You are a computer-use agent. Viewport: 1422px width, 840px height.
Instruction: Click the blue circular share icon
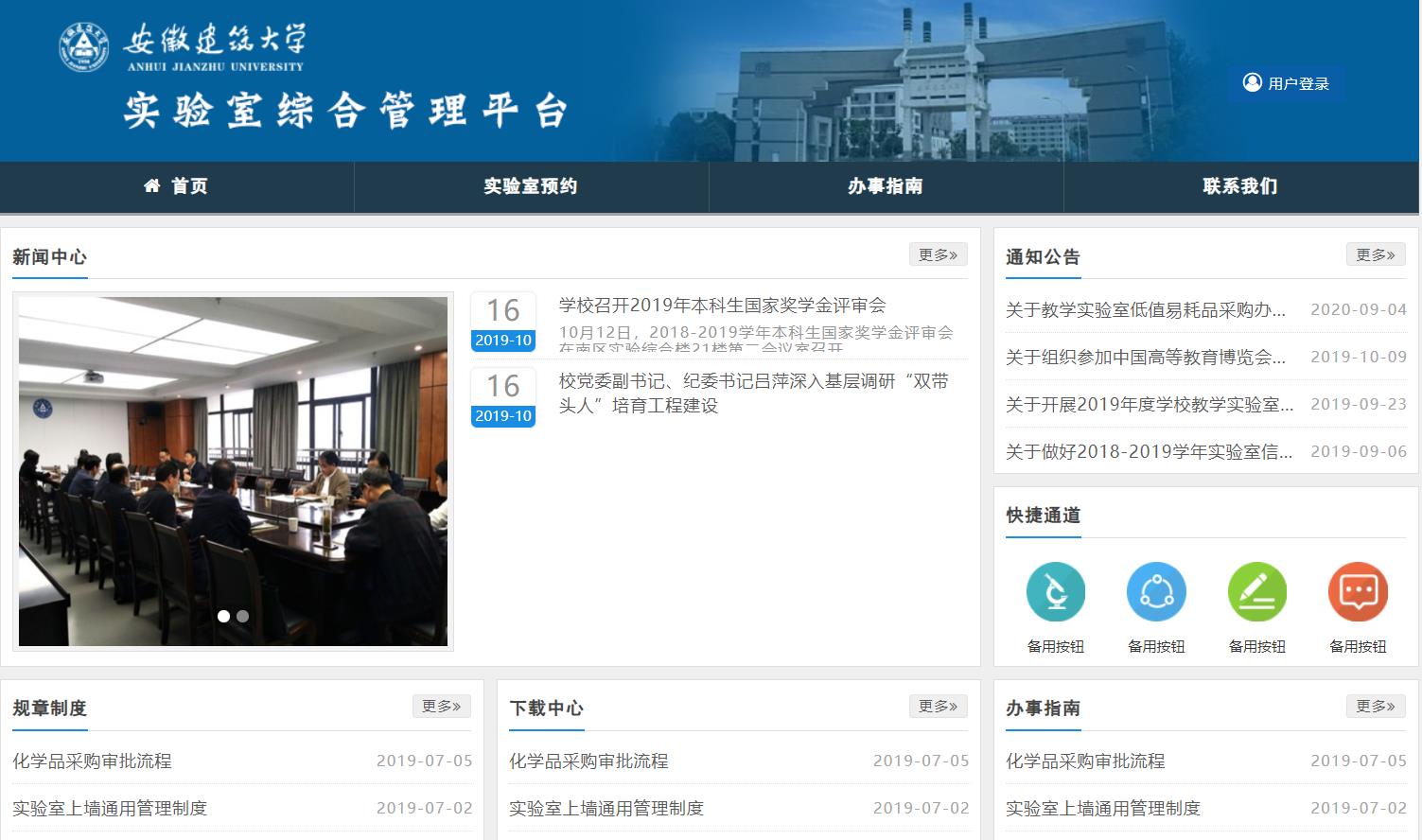pyautogui.click(x=1156, y=592)
